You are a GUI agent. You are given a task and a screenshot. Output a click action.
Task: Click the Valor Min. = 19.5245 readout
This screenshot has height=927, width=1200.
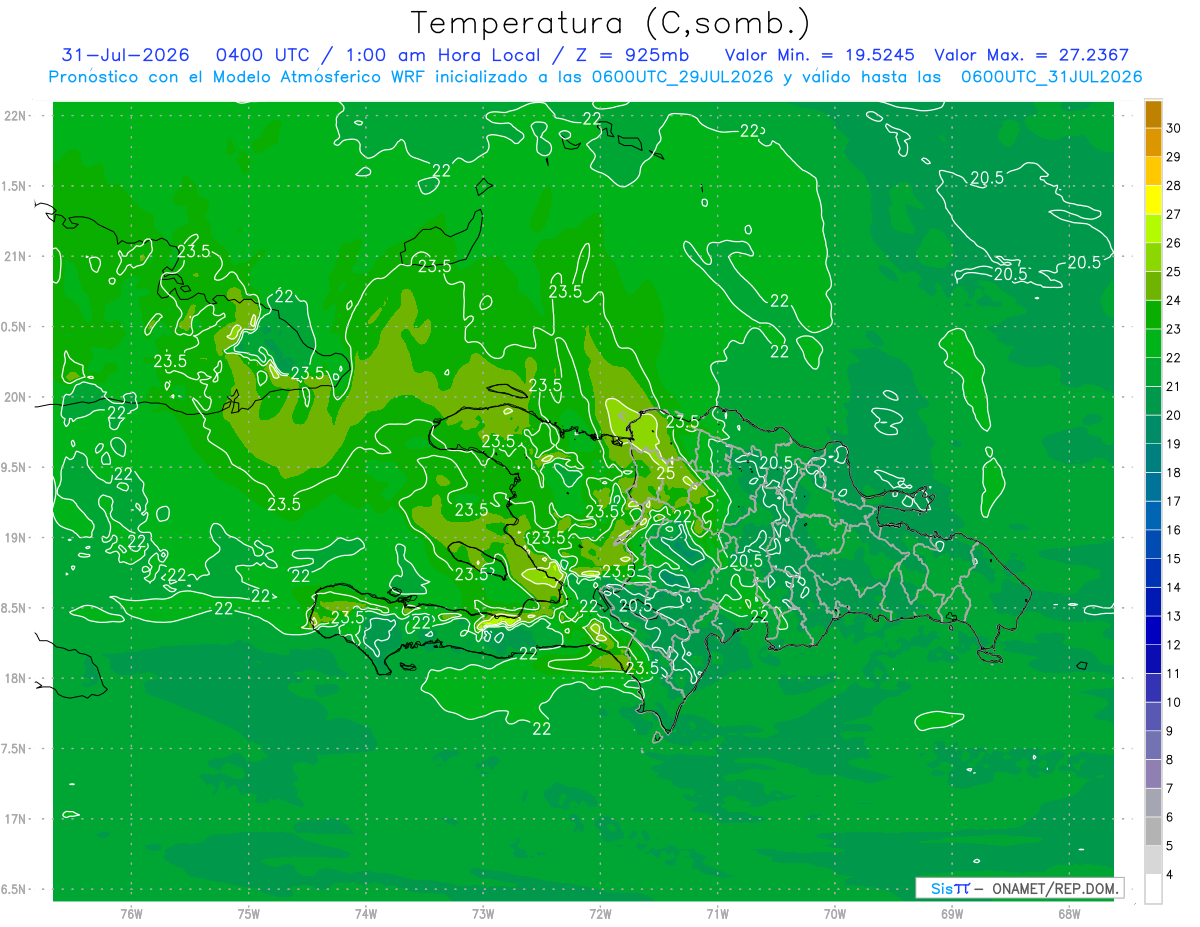[x=819, y=55]
